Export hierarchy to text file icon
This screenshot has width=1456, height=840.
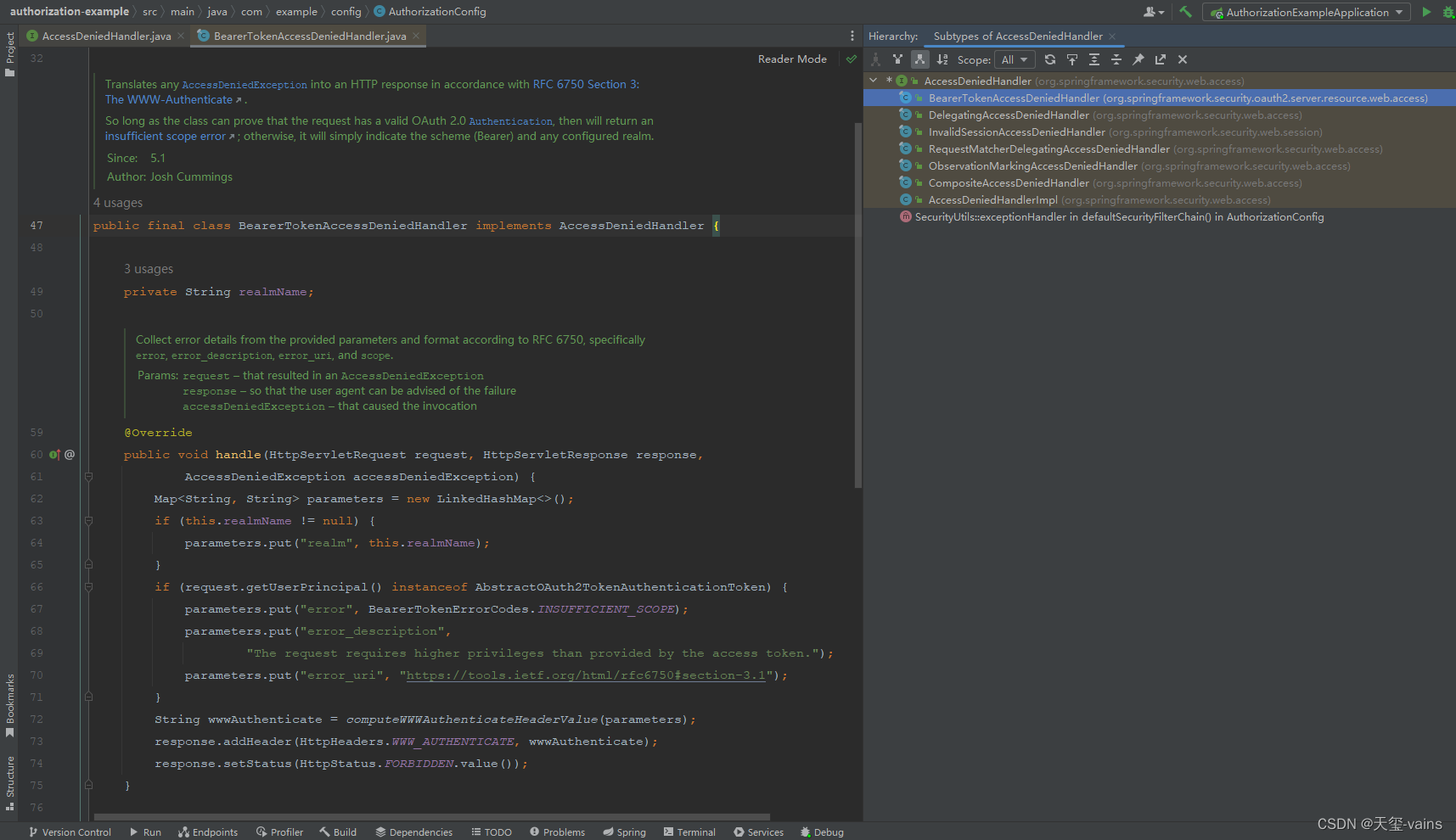[1161, 59]
